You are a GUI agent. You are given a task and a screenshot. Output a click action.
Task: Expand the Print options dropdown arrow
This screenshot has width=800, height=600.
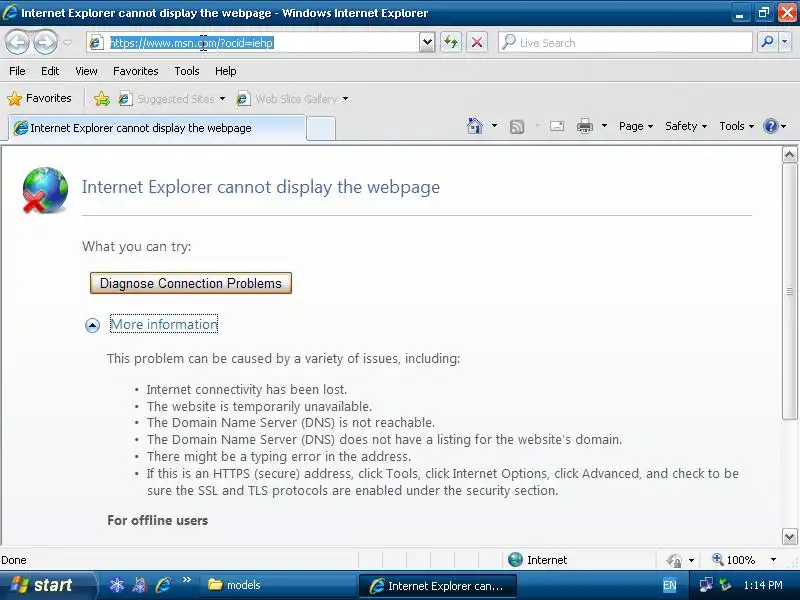pyautogui.click(x=604, y=126)
